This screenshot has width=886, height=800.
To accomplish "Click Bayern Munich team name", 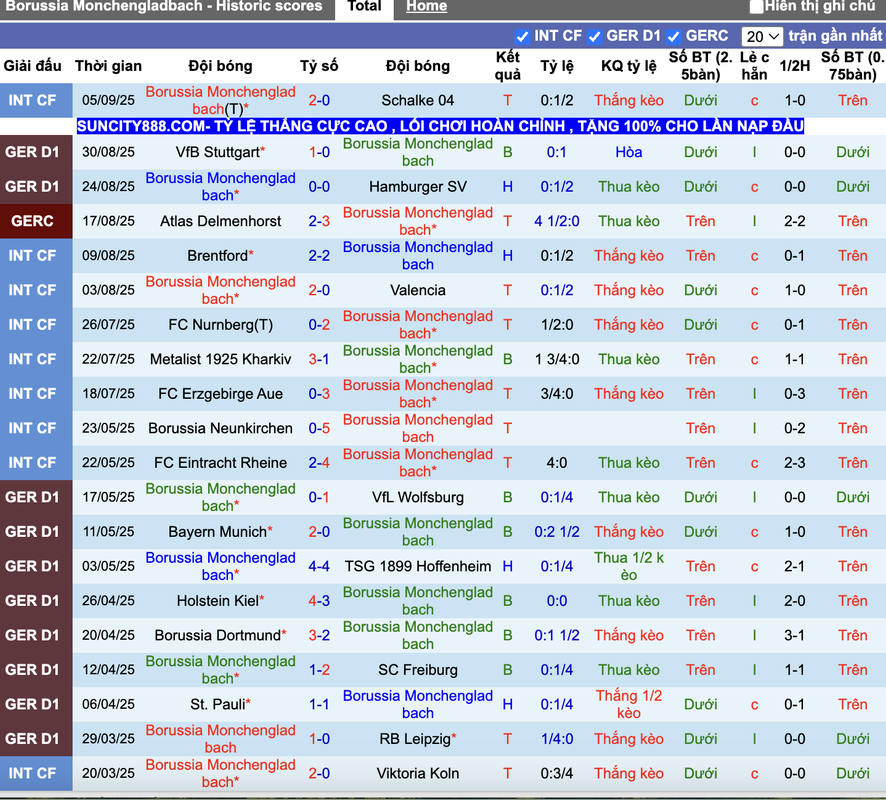I will 220,532.
